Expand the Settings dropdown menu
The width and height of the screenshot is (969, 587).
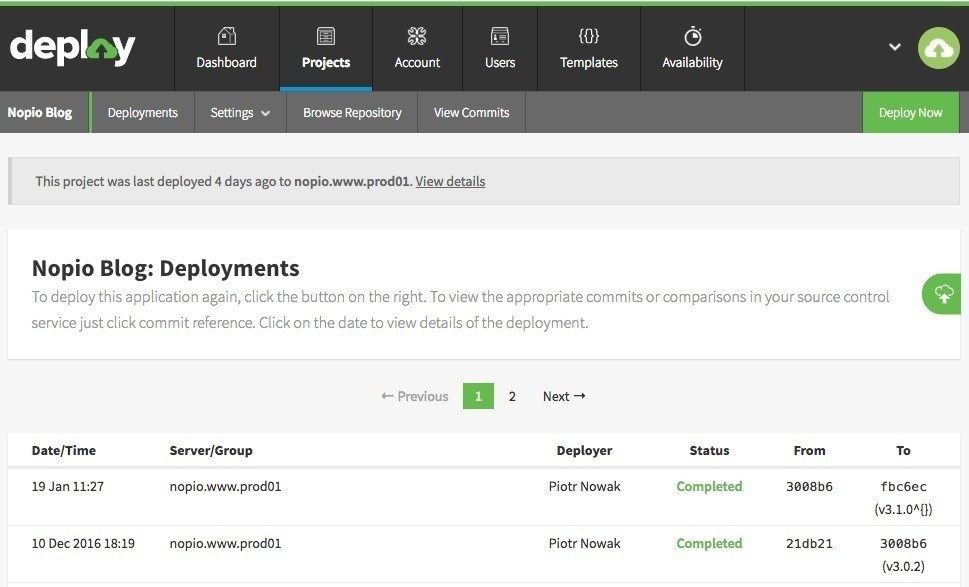tap(240, 112)
